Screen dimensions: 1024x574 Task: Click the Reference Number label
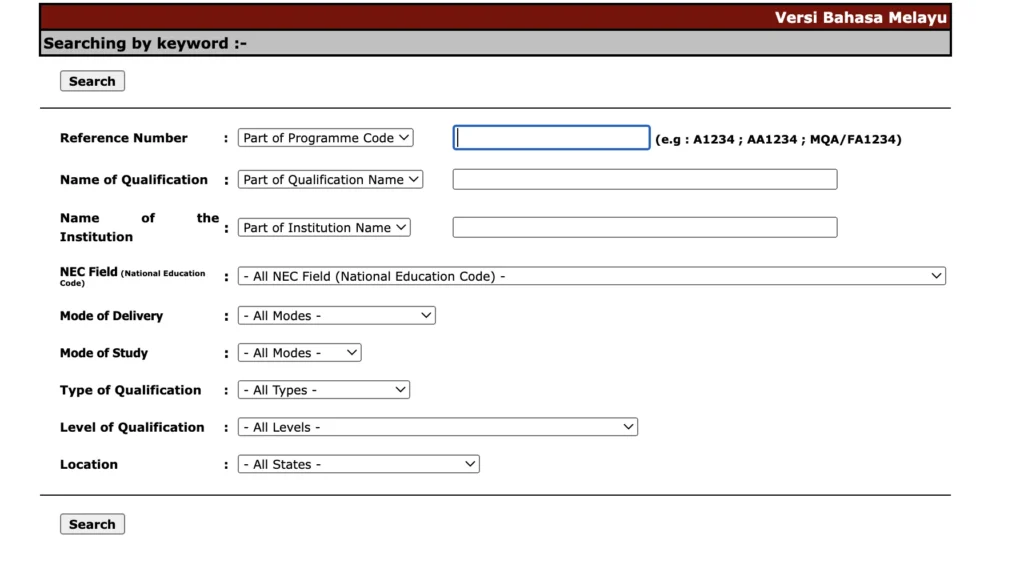point(123,138)
